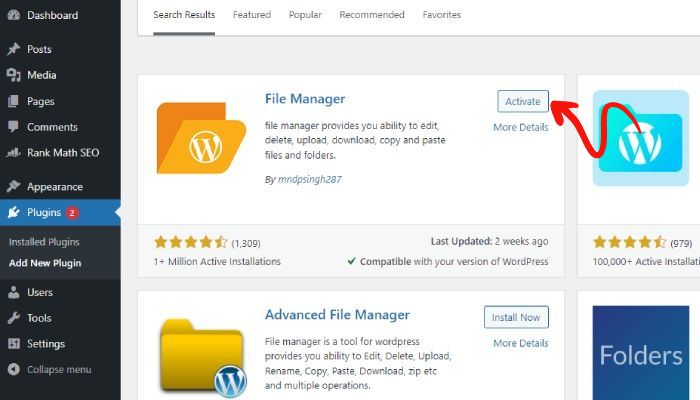The width and height of the screenshot is (700, 400).
Task: Install Advanced File Manager now
Action: click(516, 317)
